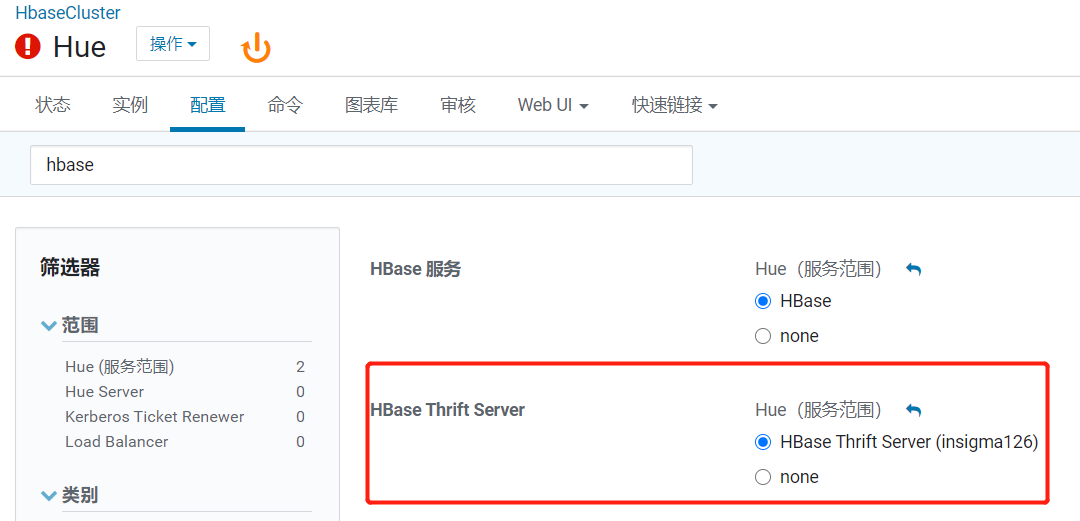Open the 快速链接 dropdown menu

pyautogui.click(x=675, y=105)
